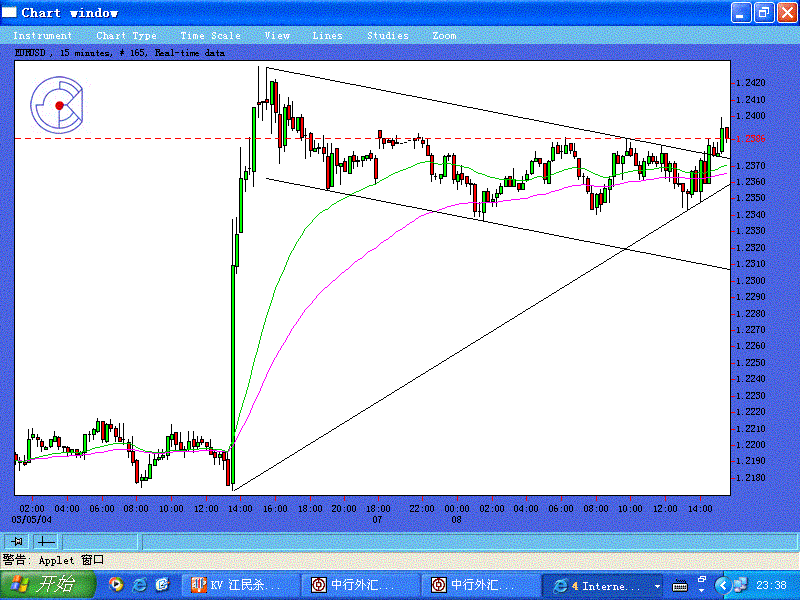Switch to KV 江民杀 taskbar window
The width and height of the screenshot is (800, 600).
tap(240, 585)
